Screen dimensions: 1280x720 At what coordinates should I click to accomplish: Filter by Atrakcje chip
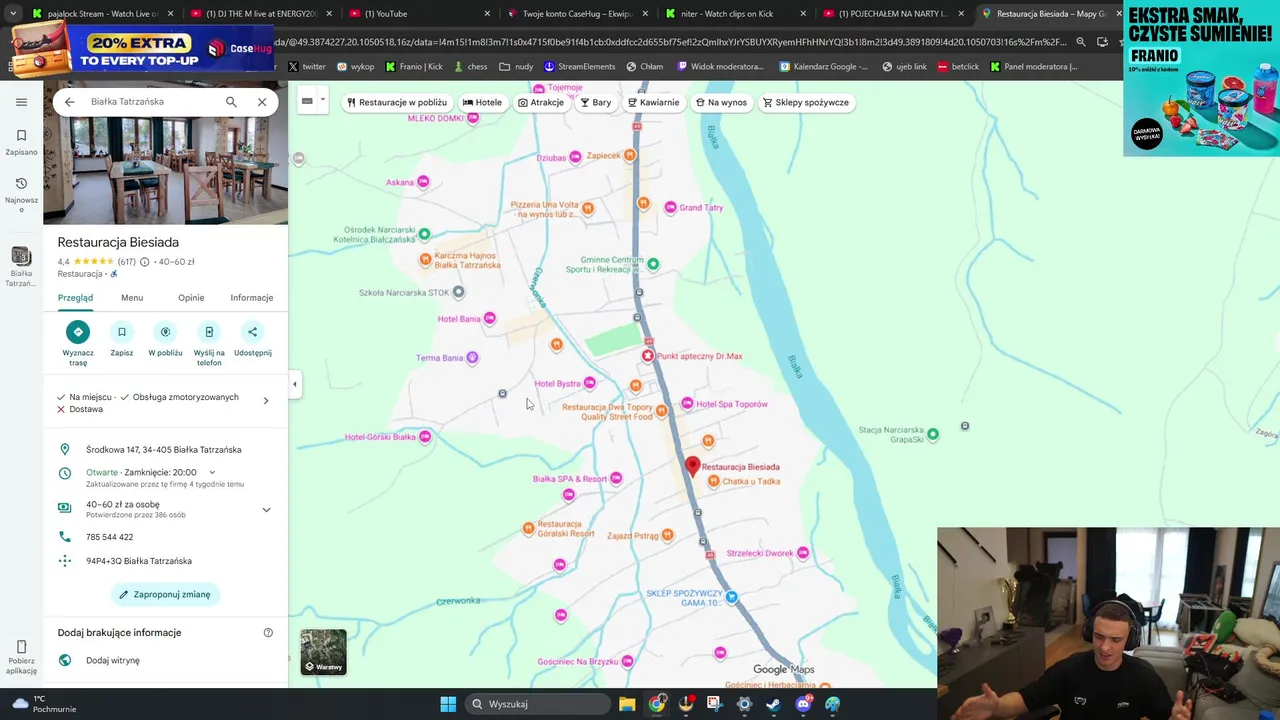point(541,102)
